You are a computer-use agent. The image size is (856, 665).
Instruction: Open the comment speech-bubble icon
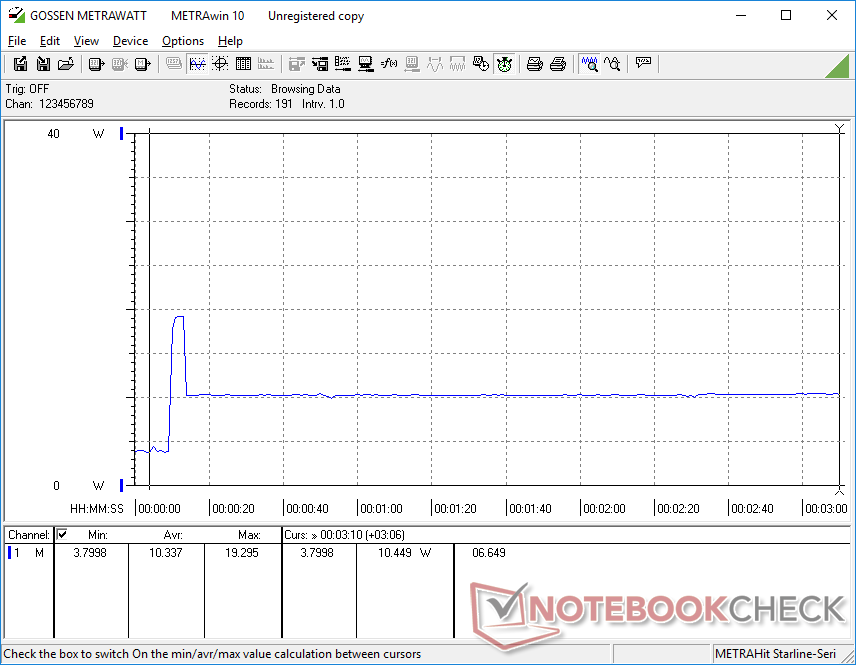point(643,63)
